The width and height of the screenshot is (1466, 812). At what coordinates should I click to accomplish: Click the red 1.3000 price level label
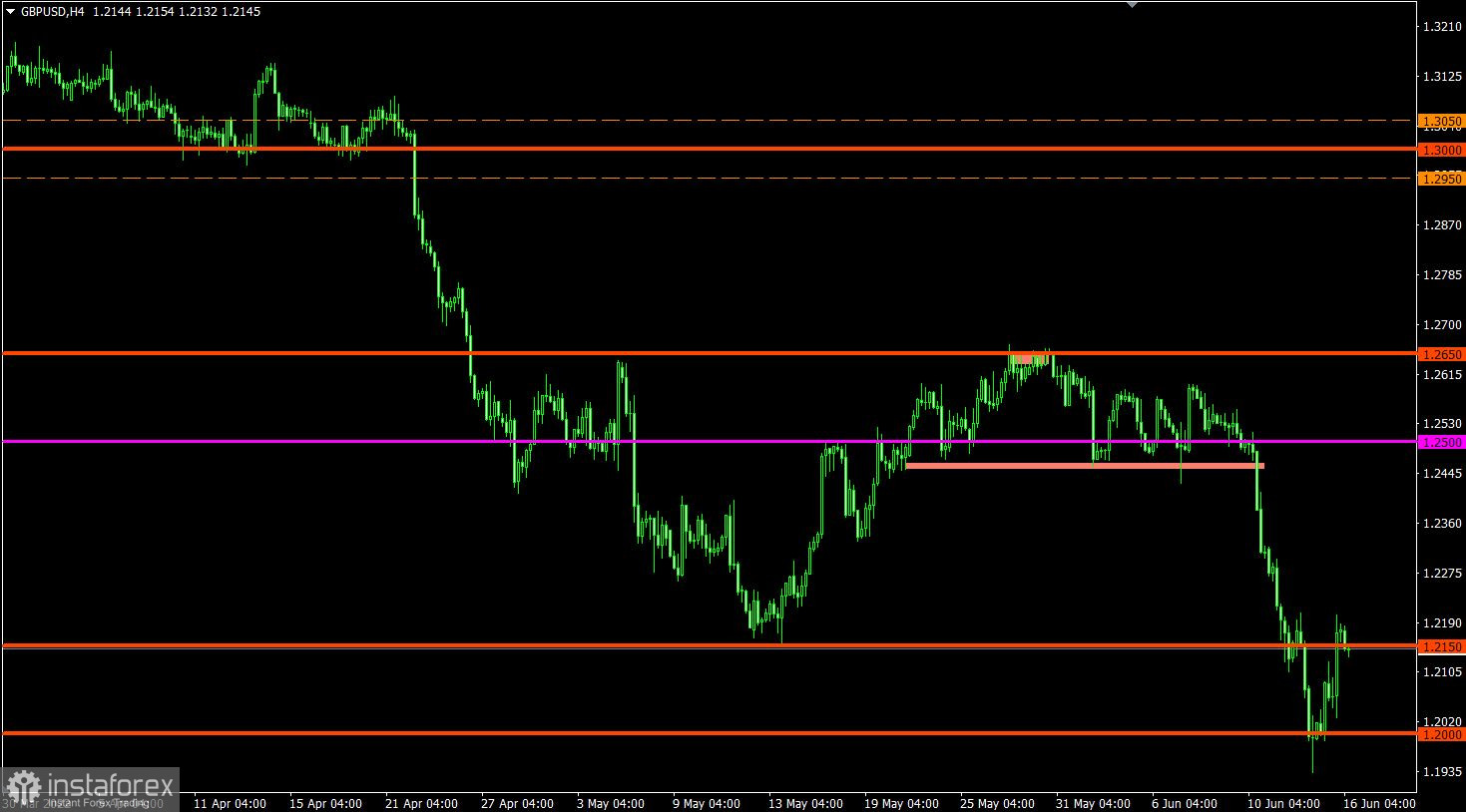coord(1442,150)
